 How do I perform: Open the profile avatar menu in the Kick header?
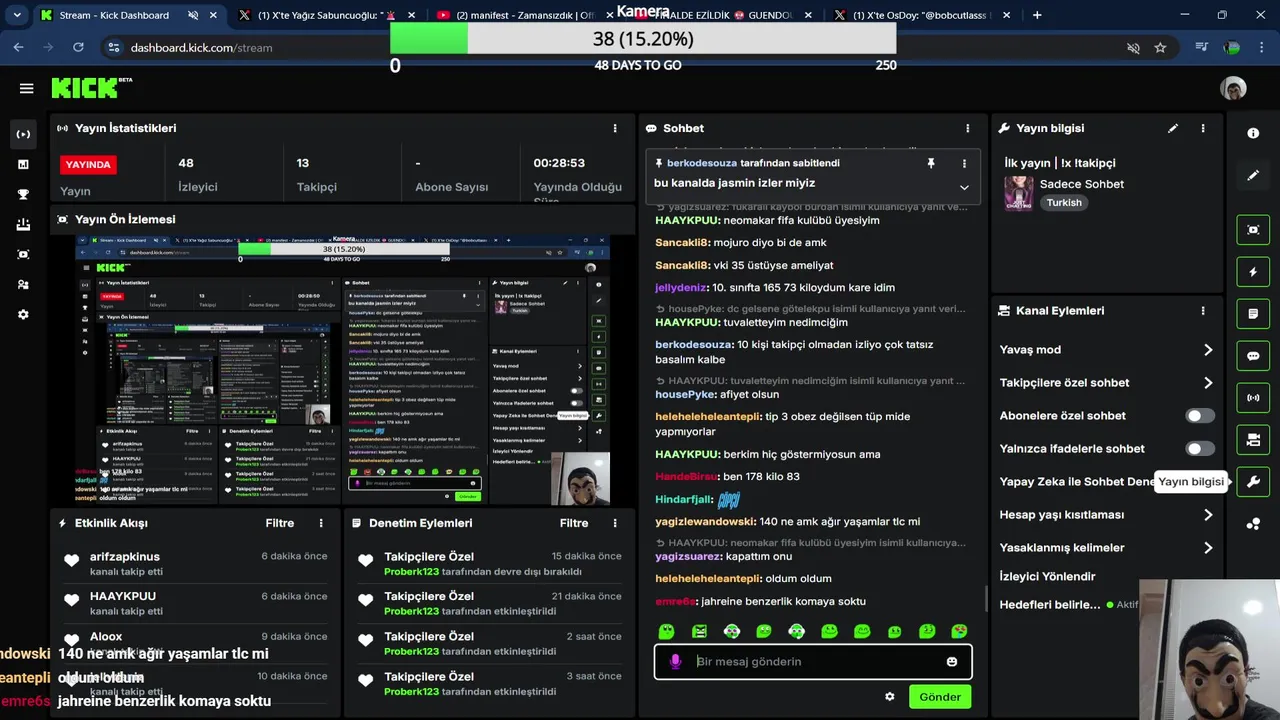click(1233, 88)
